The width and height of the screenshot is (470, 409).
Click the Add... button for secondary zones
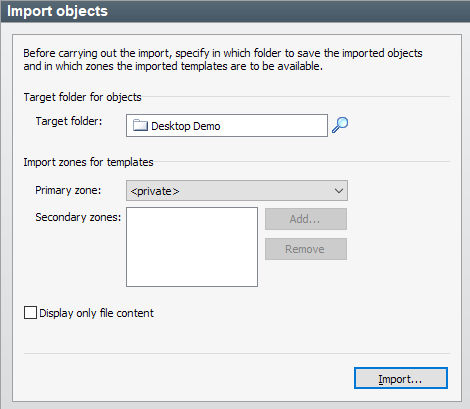tap(306, 219)
